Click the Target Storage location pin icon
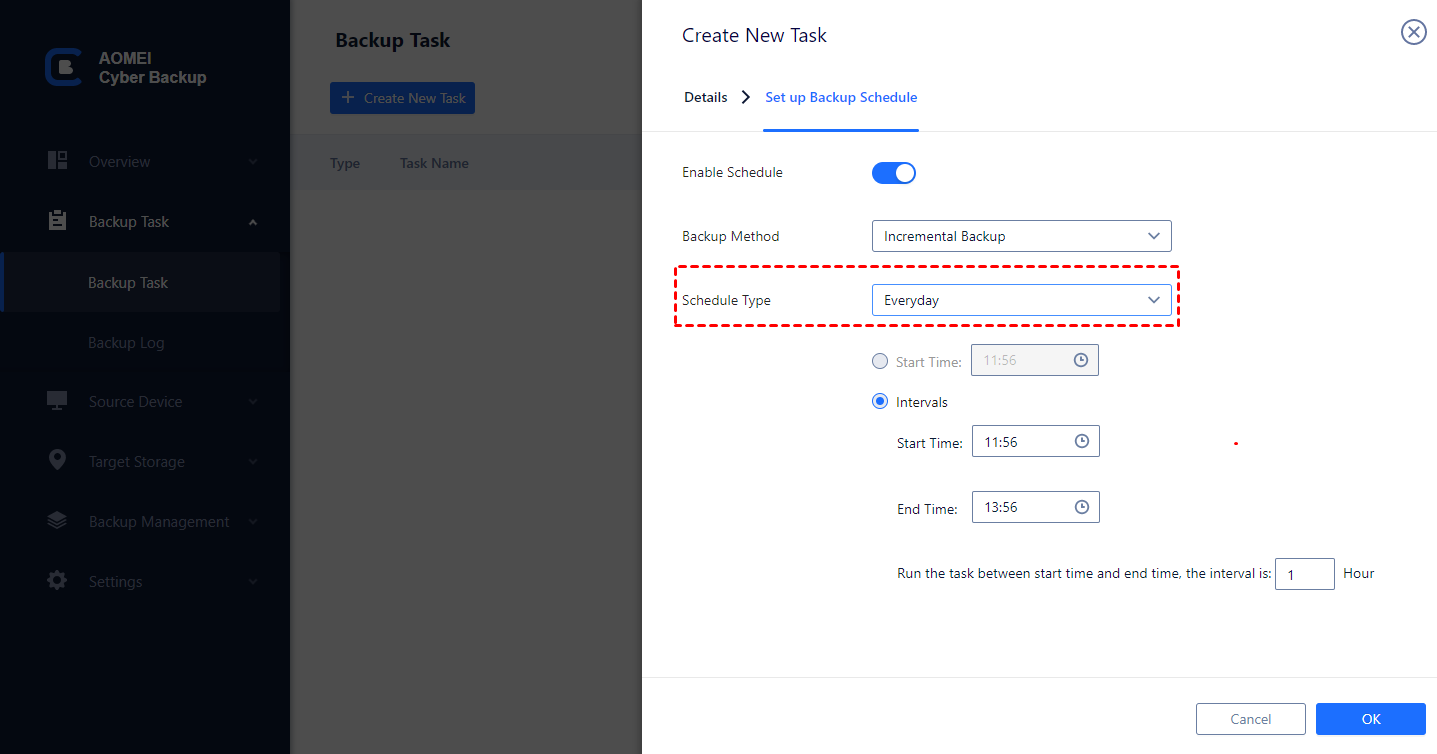Screen dimensions: 1437x754 click(x=57, y=461)
